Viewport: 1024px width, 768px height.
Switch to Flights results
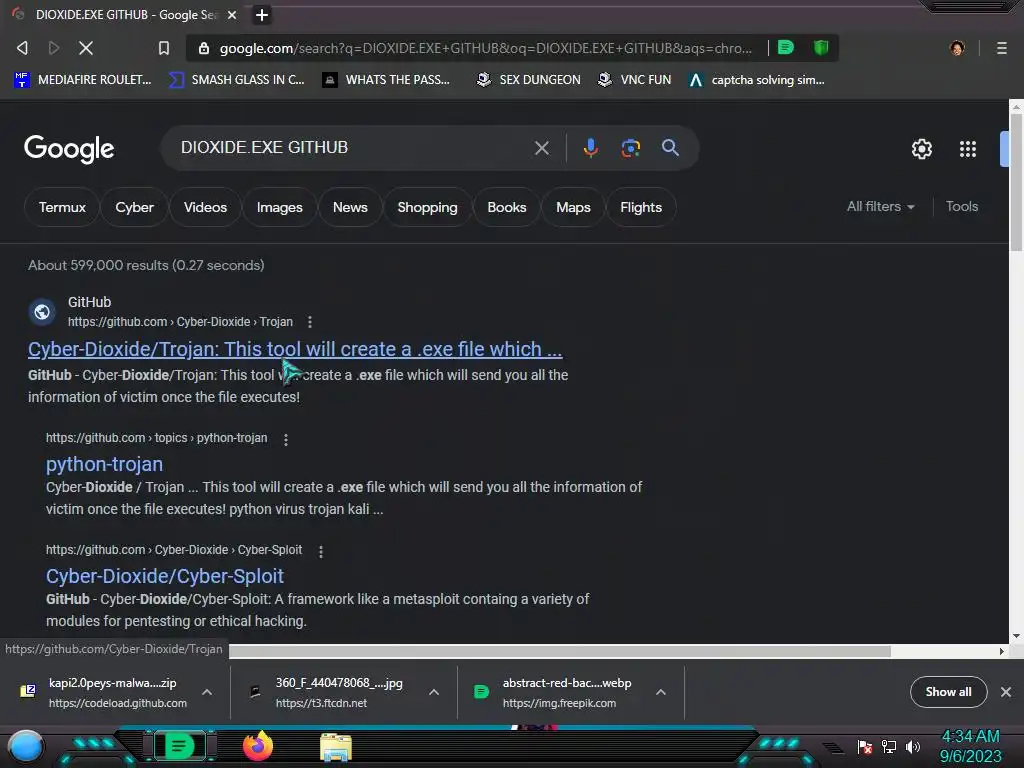(x=641, y=208)
